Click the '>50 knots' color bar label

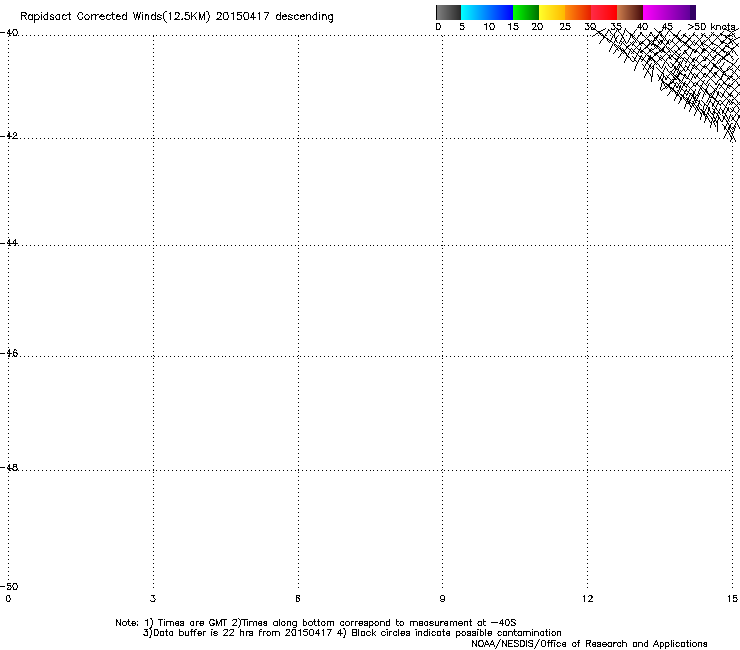(x=712, y=27)
